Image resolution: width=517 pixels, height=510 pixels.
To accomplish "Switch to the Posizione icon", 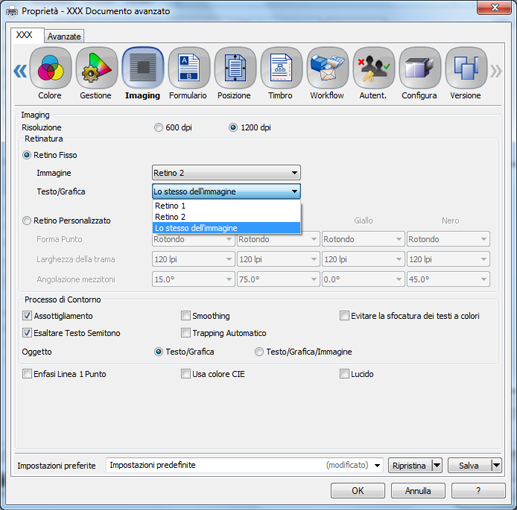I will tap(235, 68).
